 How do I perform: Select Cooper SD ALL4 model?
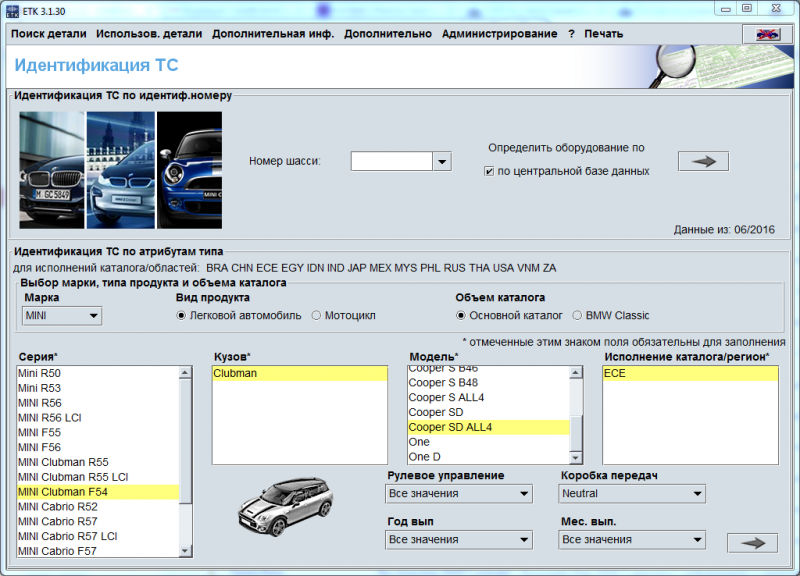(x=488, y=427)
